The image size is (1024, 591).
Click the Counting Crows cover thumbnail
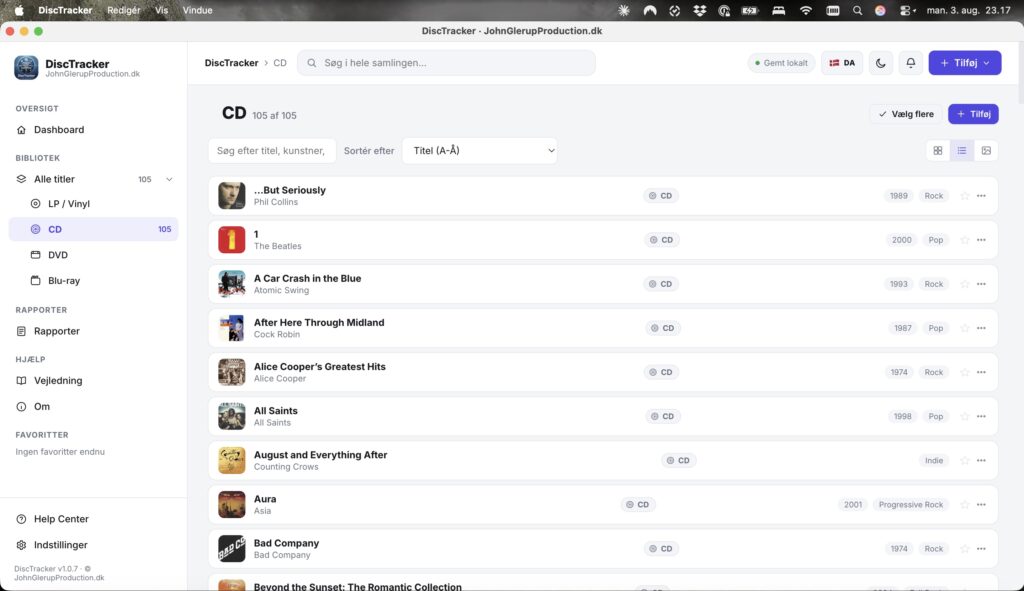(231, 460)
